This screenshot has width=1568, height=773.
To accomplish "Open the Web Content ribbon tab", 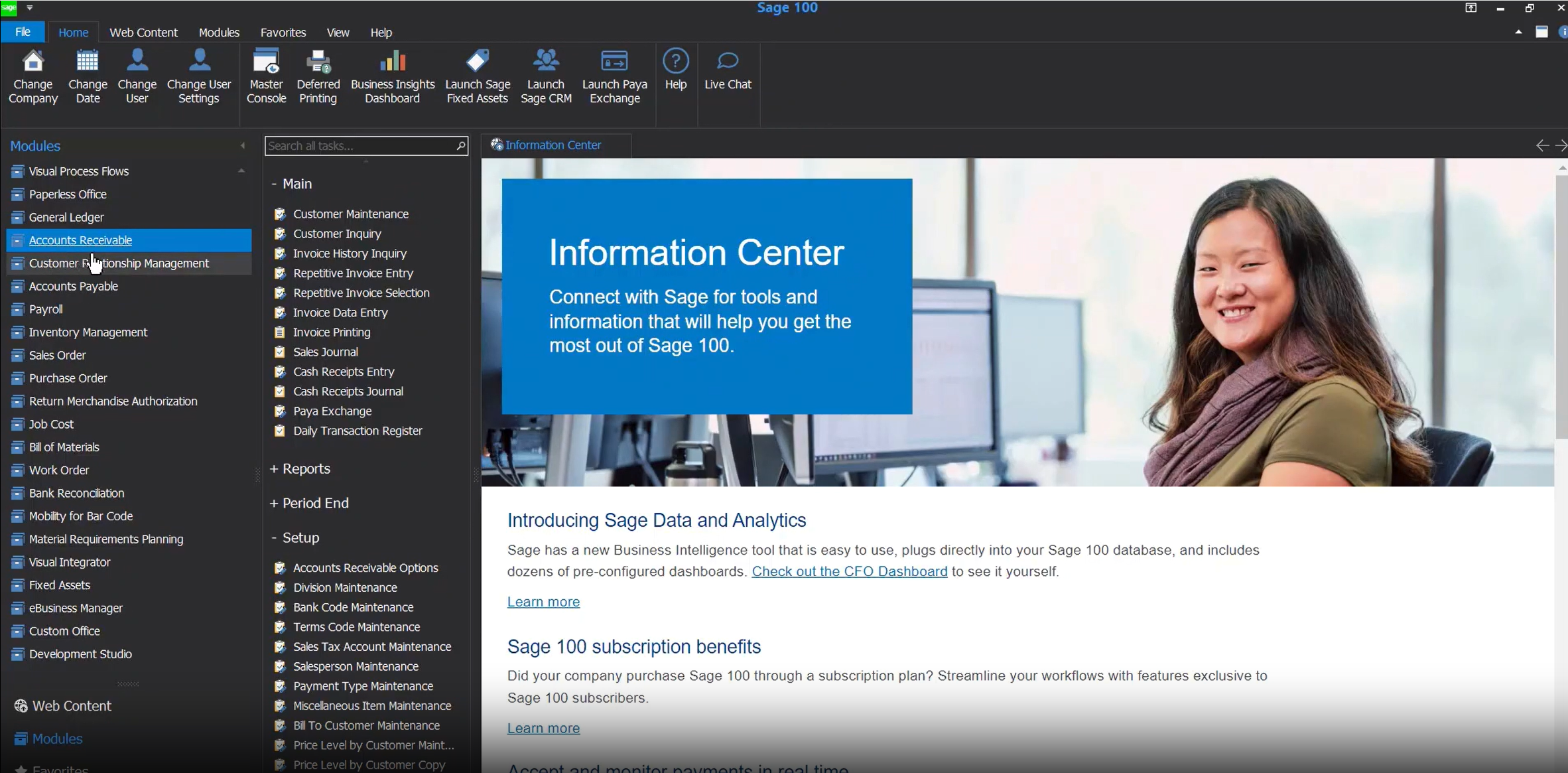I will pos(143,32).
